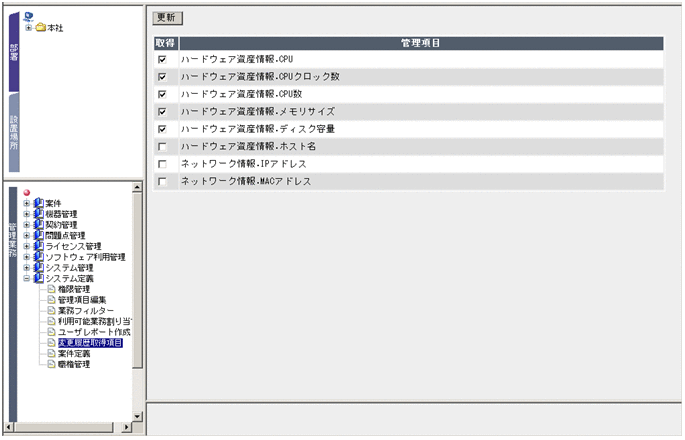Viewport: 685px width, 440px height.
Task: Open the 案件定義 tree item
Action: pos(74,353)
